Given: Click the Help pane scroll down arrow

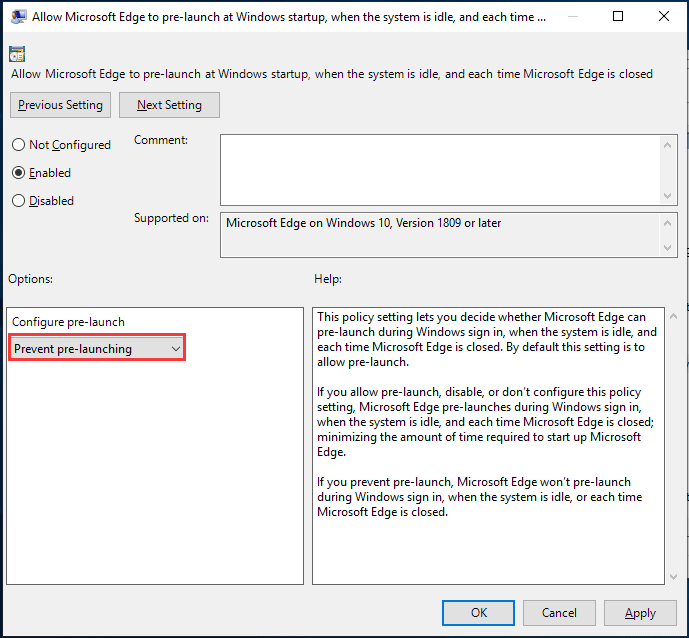Looking at the screenshot, I should click(674, 576).
